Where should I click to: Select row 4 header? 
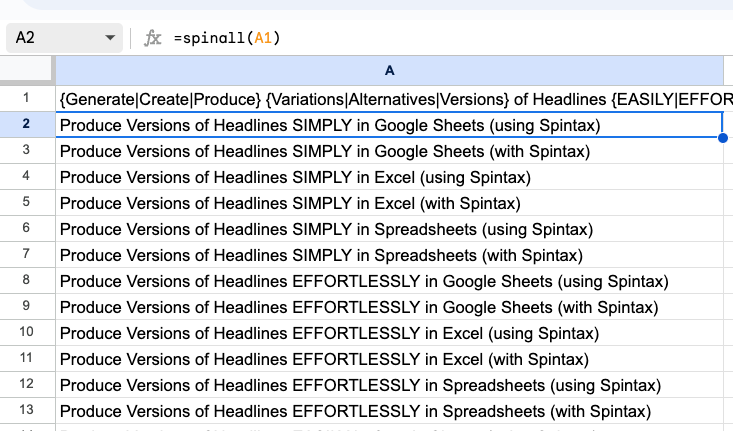point(27,176)
